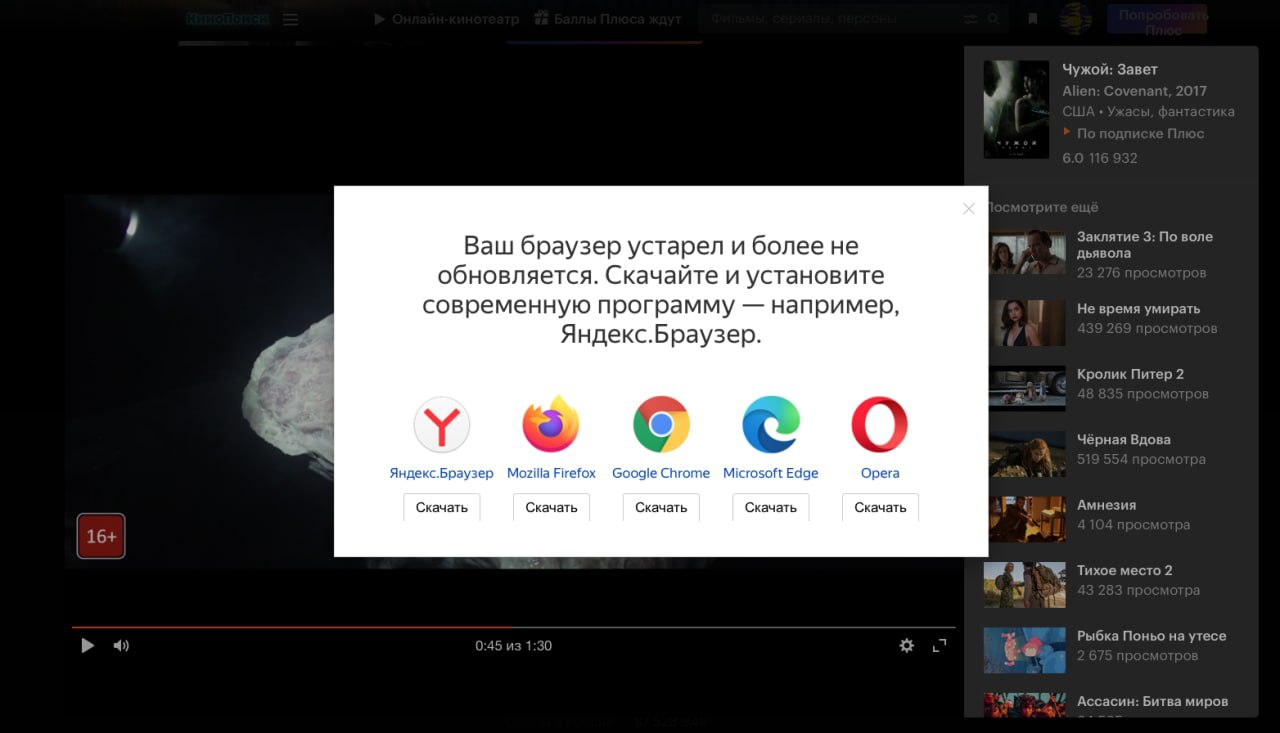
Task: Enter fullscreen mode in the player
Action: point(939,646)
